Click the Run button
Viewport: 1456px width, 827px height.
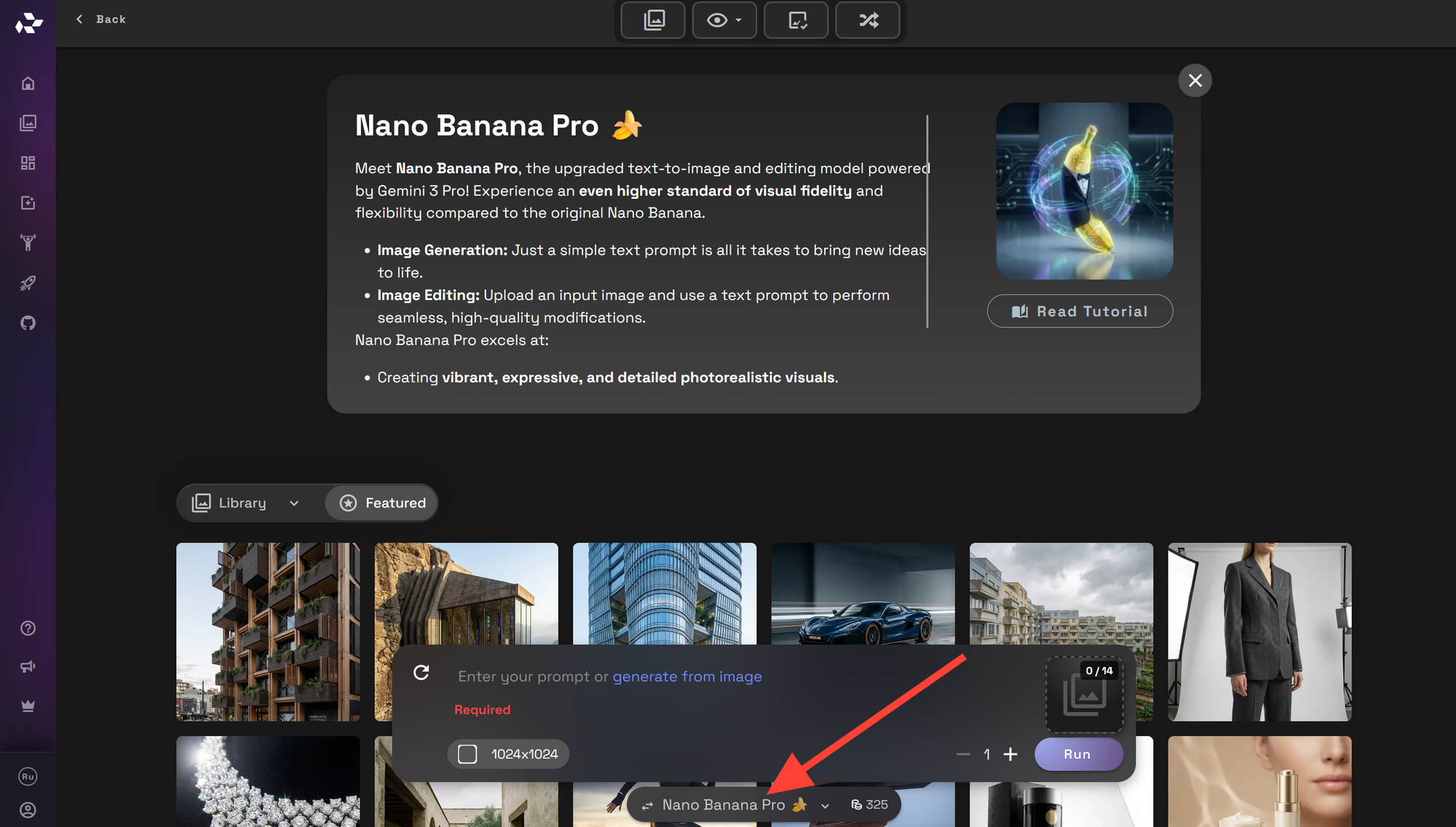(x=1078, y=754)
